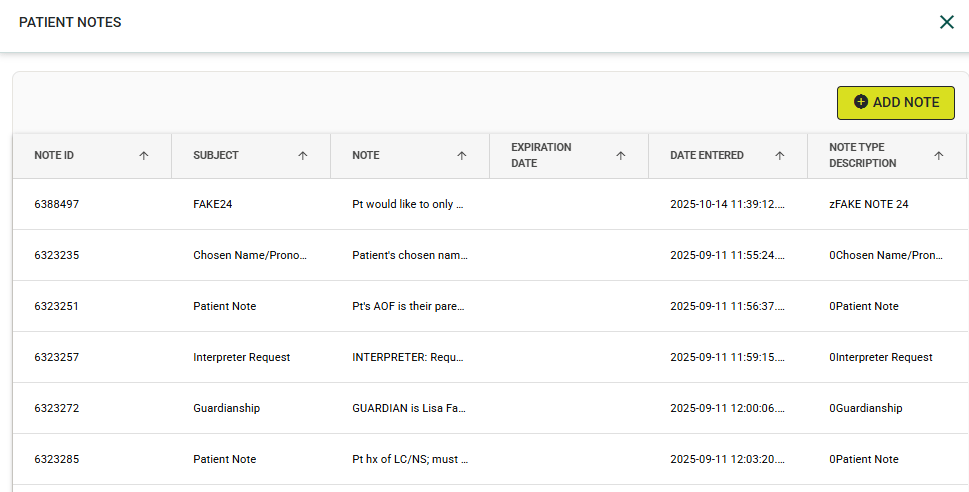Image resolution: width=969 pixels, height=492 pixels.
Task: Click the Interpreter Request subject cell
Action: (x=241, y=357)
